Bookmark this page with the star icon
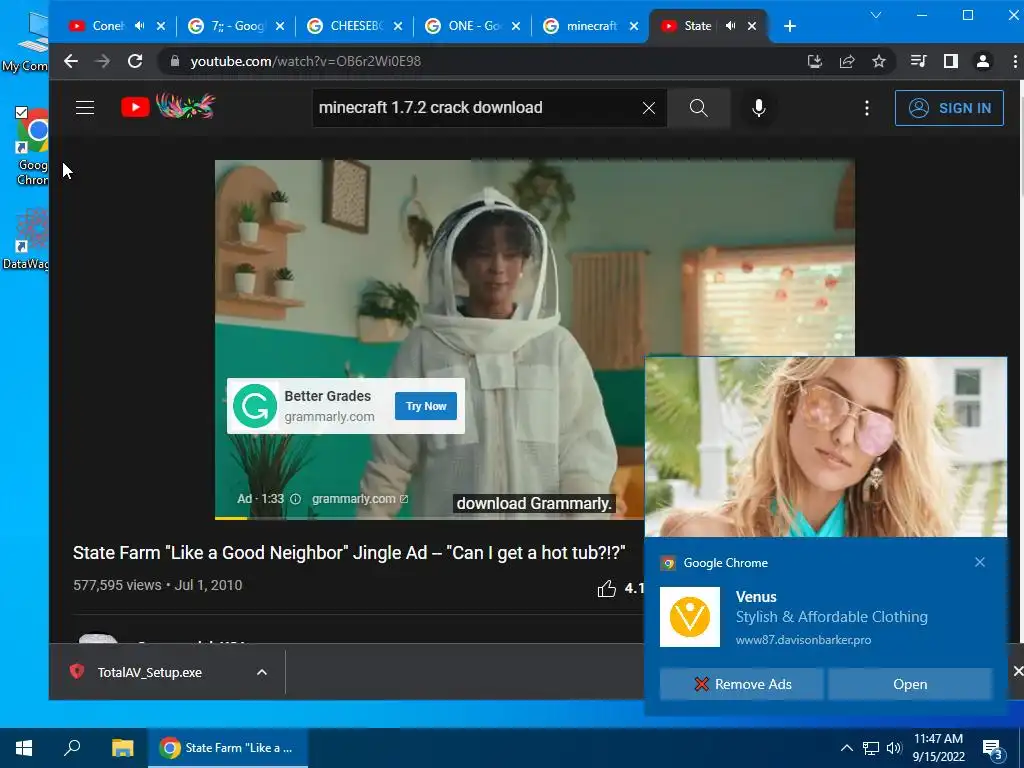This screenshot has height=768, width=1024. click(x=879, y=61)
